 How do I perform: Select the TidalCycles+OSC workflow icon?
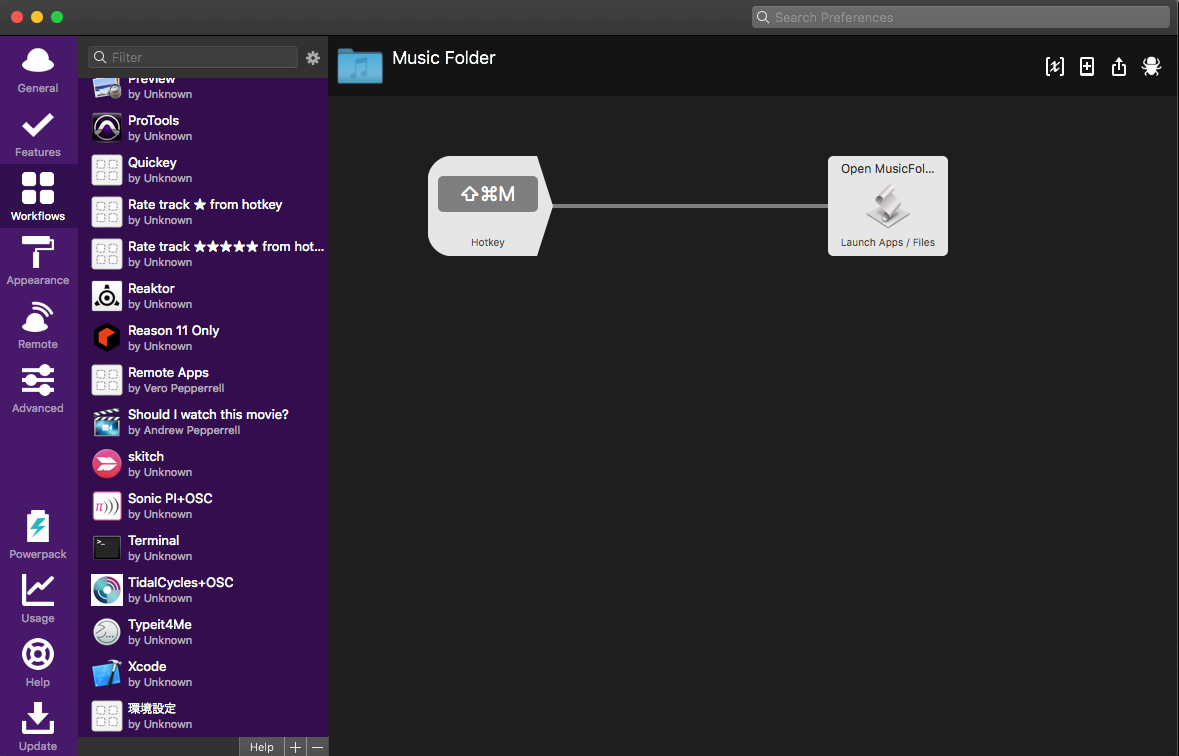point(107,590)
